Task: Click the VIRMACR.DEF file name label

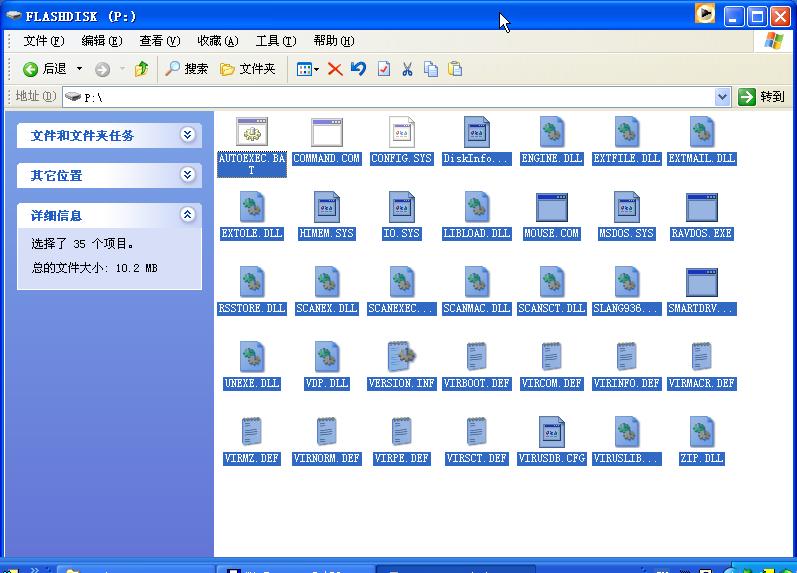Action: coord(701,383)
